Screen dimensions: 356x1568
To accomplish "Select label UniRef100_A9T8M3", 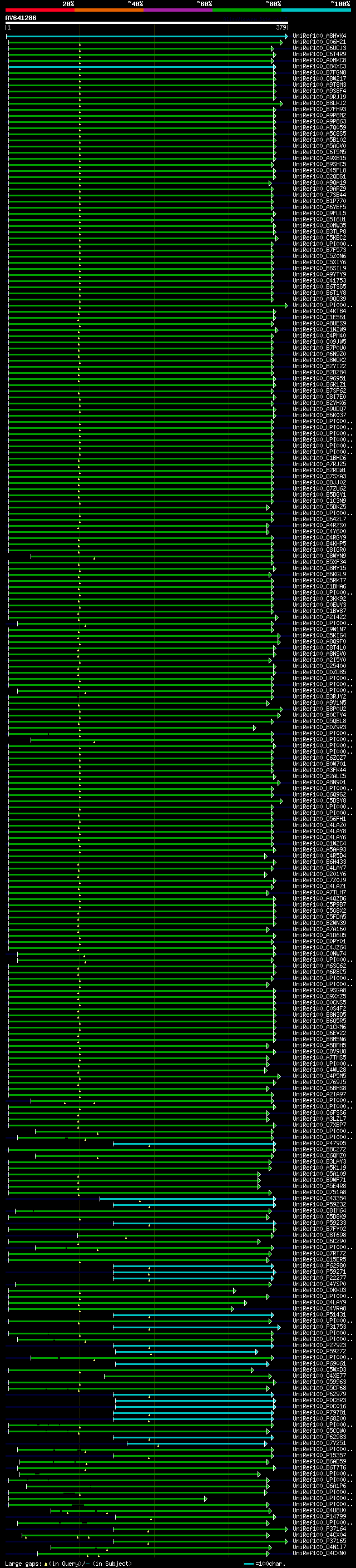I will tap(319, 85).
